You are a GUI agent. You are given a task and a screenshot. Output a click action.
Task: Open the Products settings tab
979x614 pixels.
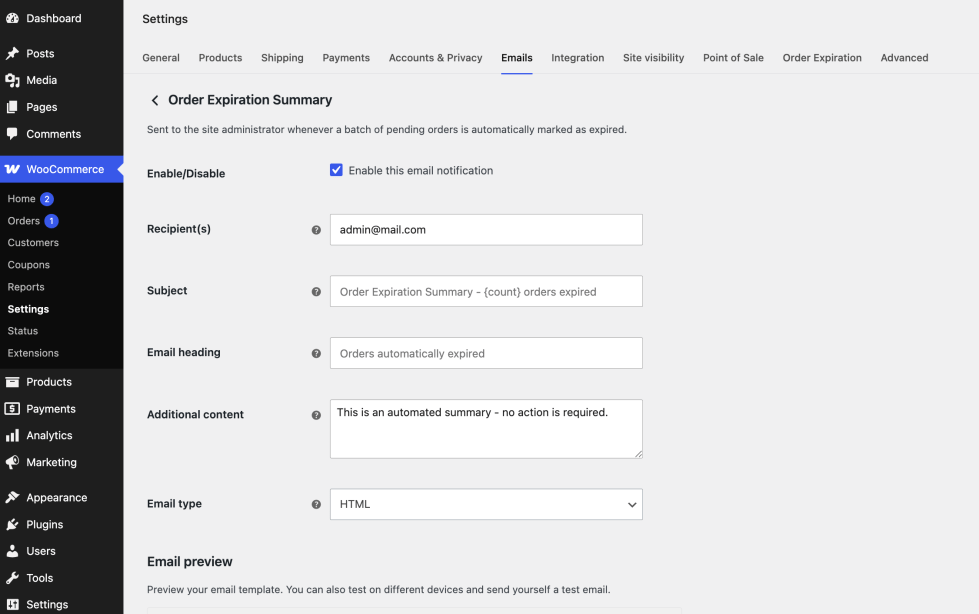click(220, 57)
